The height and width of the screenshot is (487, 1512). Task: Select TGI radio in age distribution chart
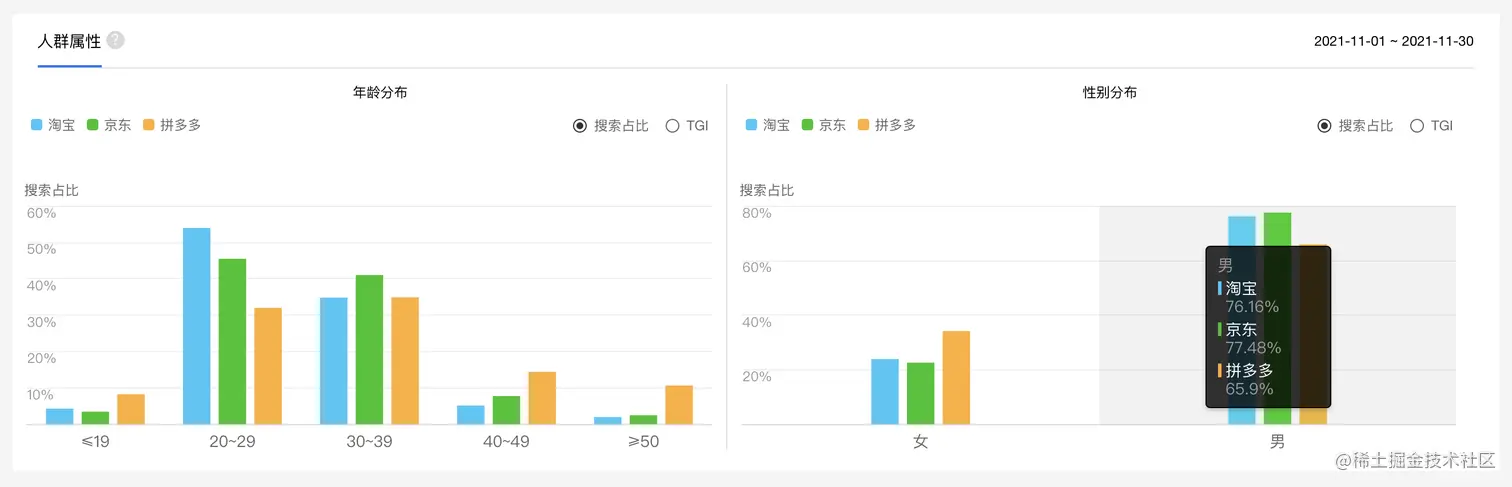click(672, 126)
